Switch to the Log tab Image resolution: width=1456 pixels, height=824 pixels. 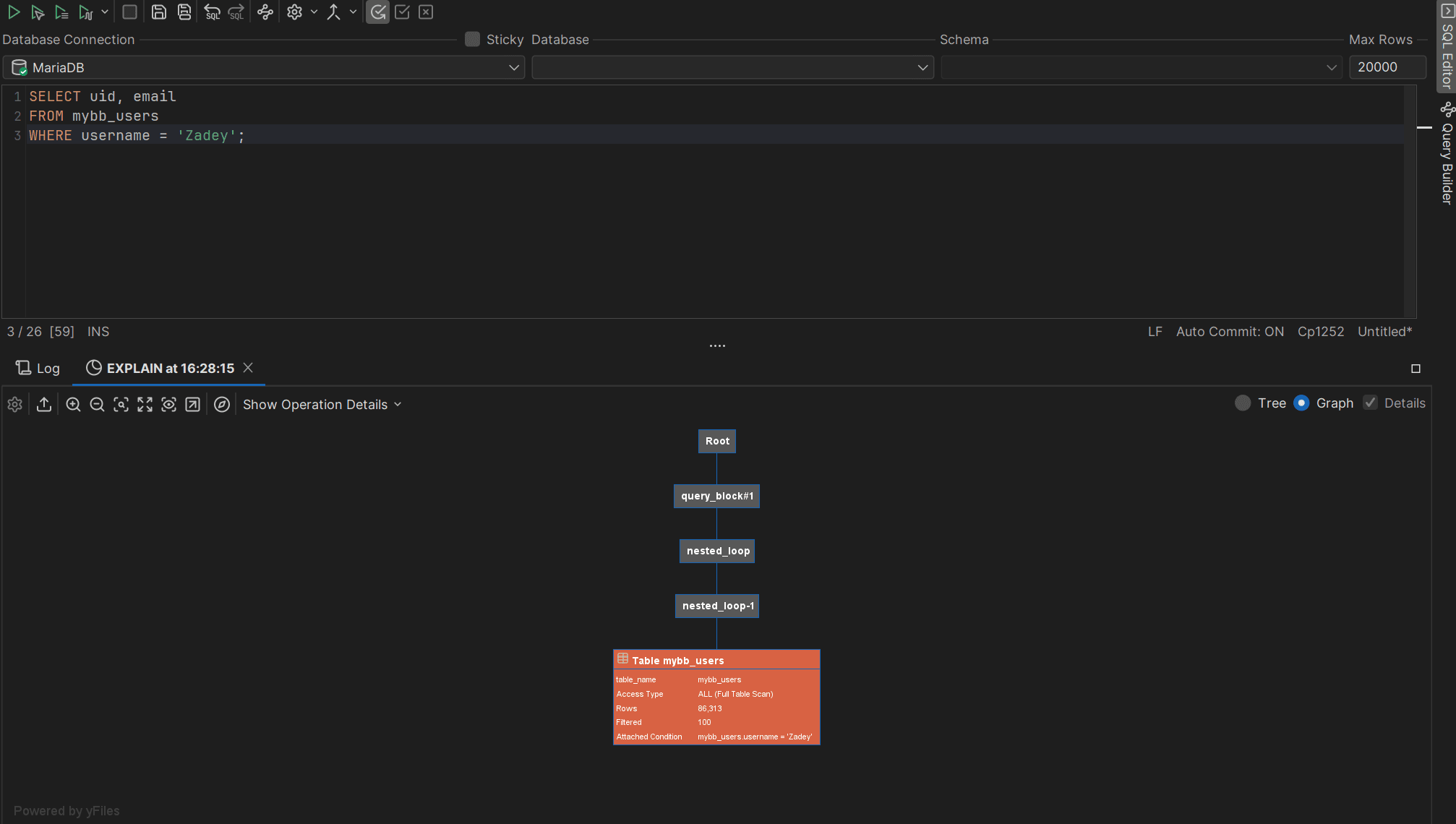(38, 368)
